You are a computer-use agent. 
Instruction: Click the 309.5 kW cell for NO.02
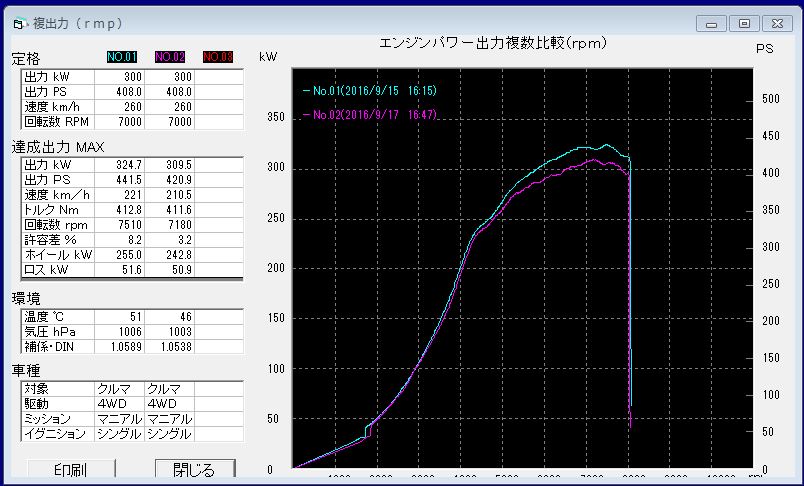point(169,164)
